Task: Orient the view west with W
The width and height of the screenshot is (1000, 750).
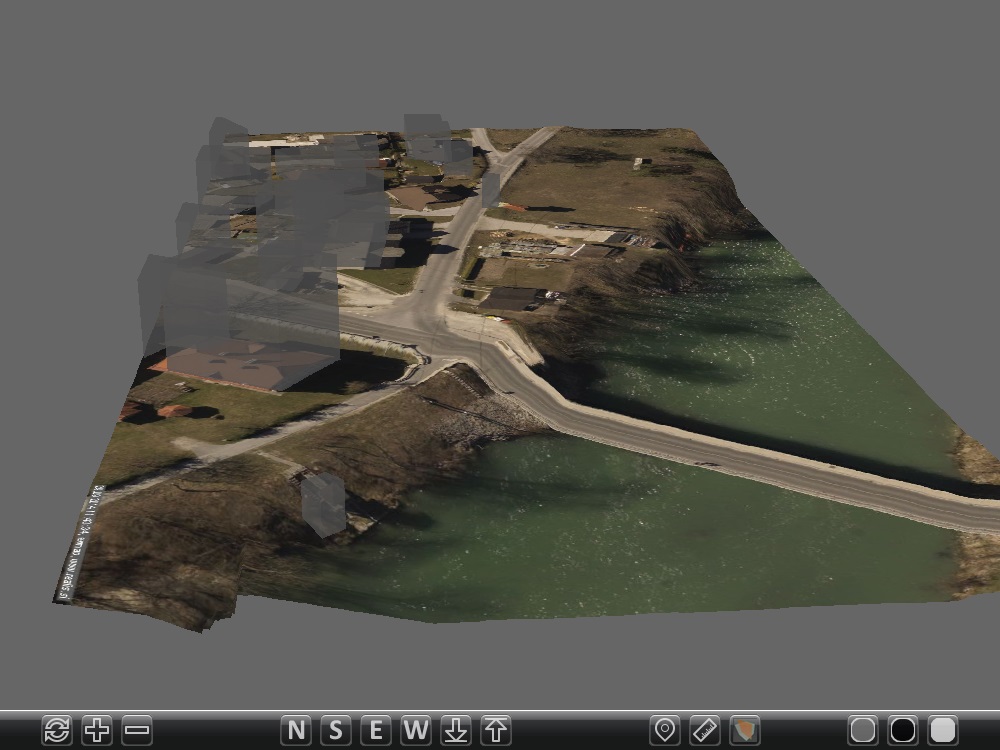Action: 416,730
